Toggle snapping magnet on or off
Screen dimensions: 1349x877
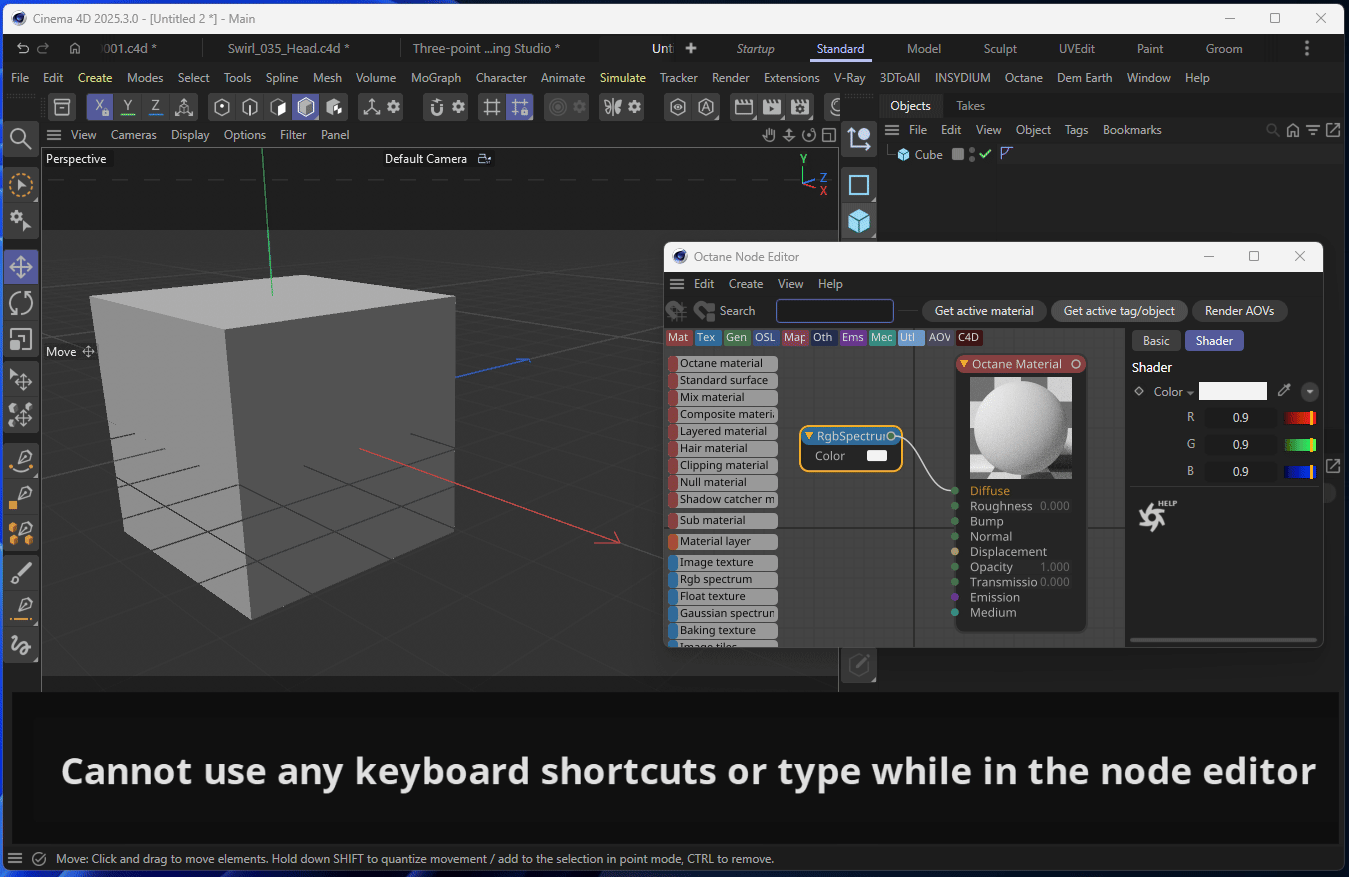click(x=435, y=107)
